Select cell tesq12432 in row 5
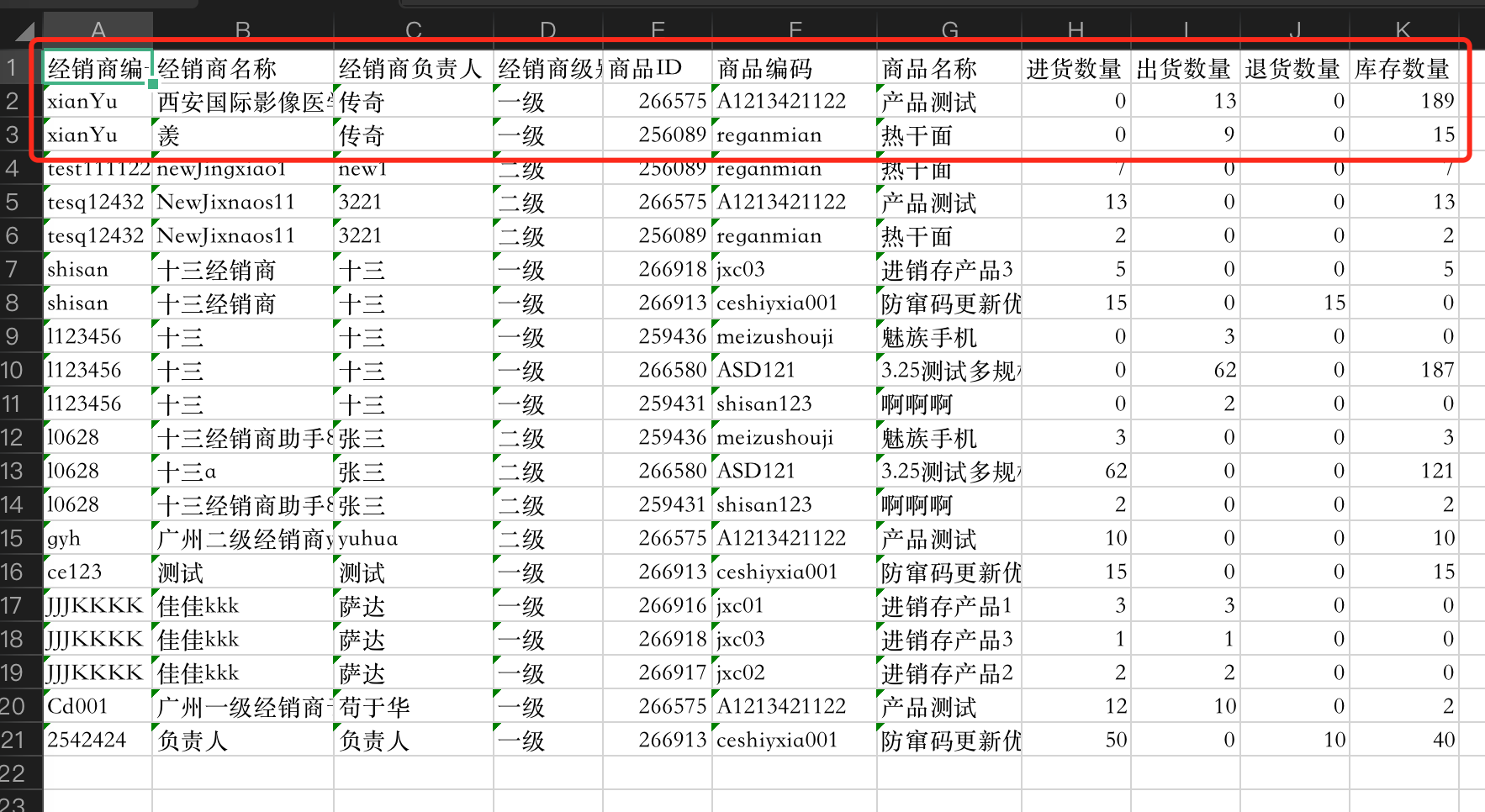The image size is (1485, 812). coord(98,202)
